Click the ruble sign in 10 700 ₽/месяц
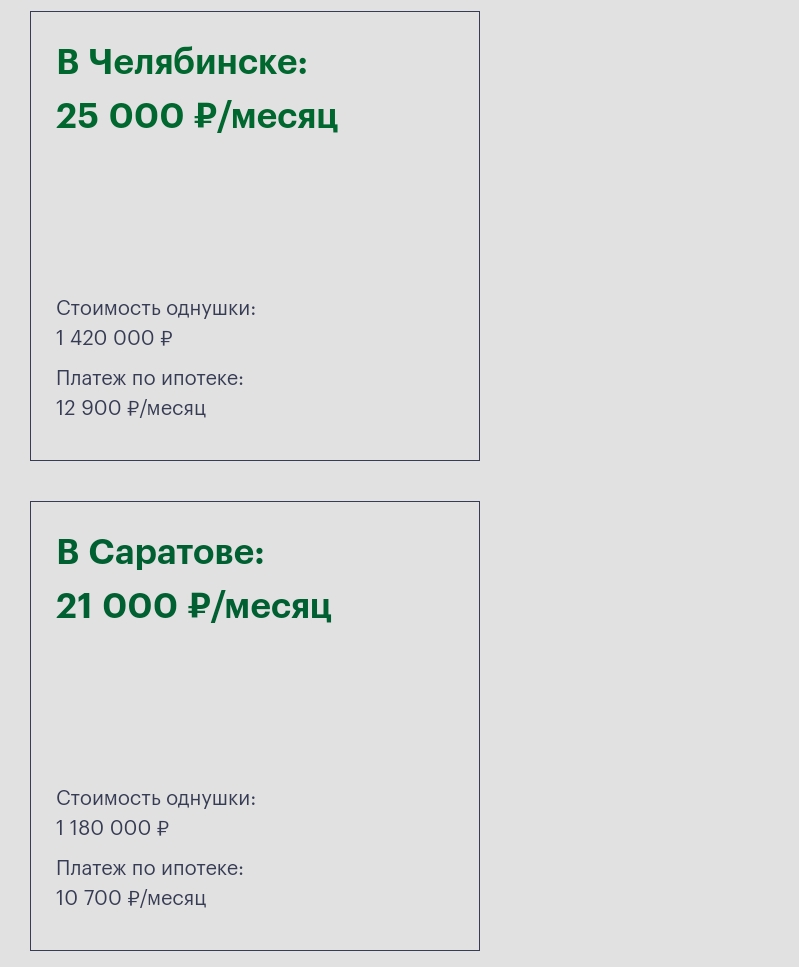This screenshot has height=967, width=799. click(133, 898)
